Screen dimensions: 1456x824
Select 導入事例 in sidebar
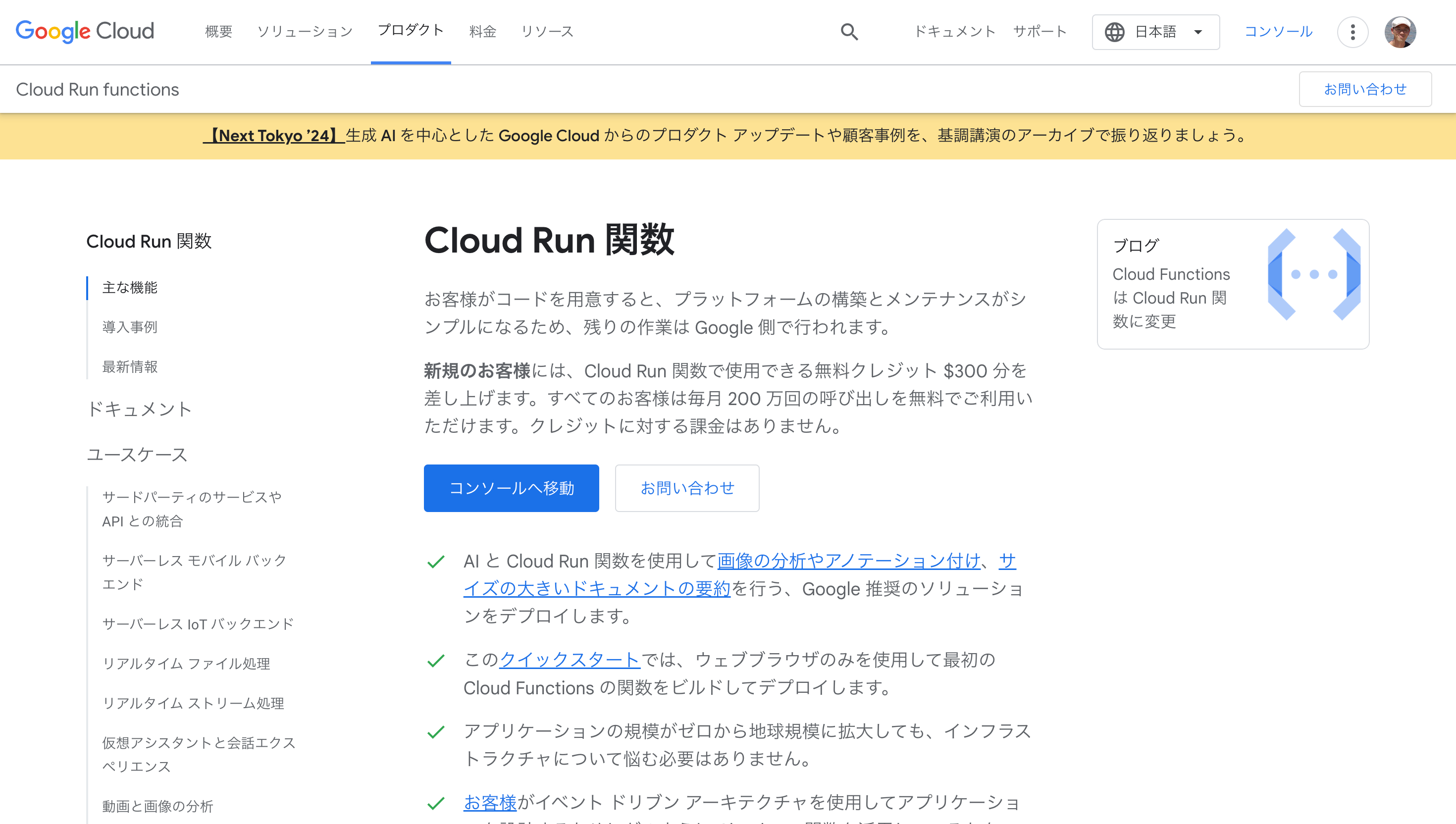[130, 327]
